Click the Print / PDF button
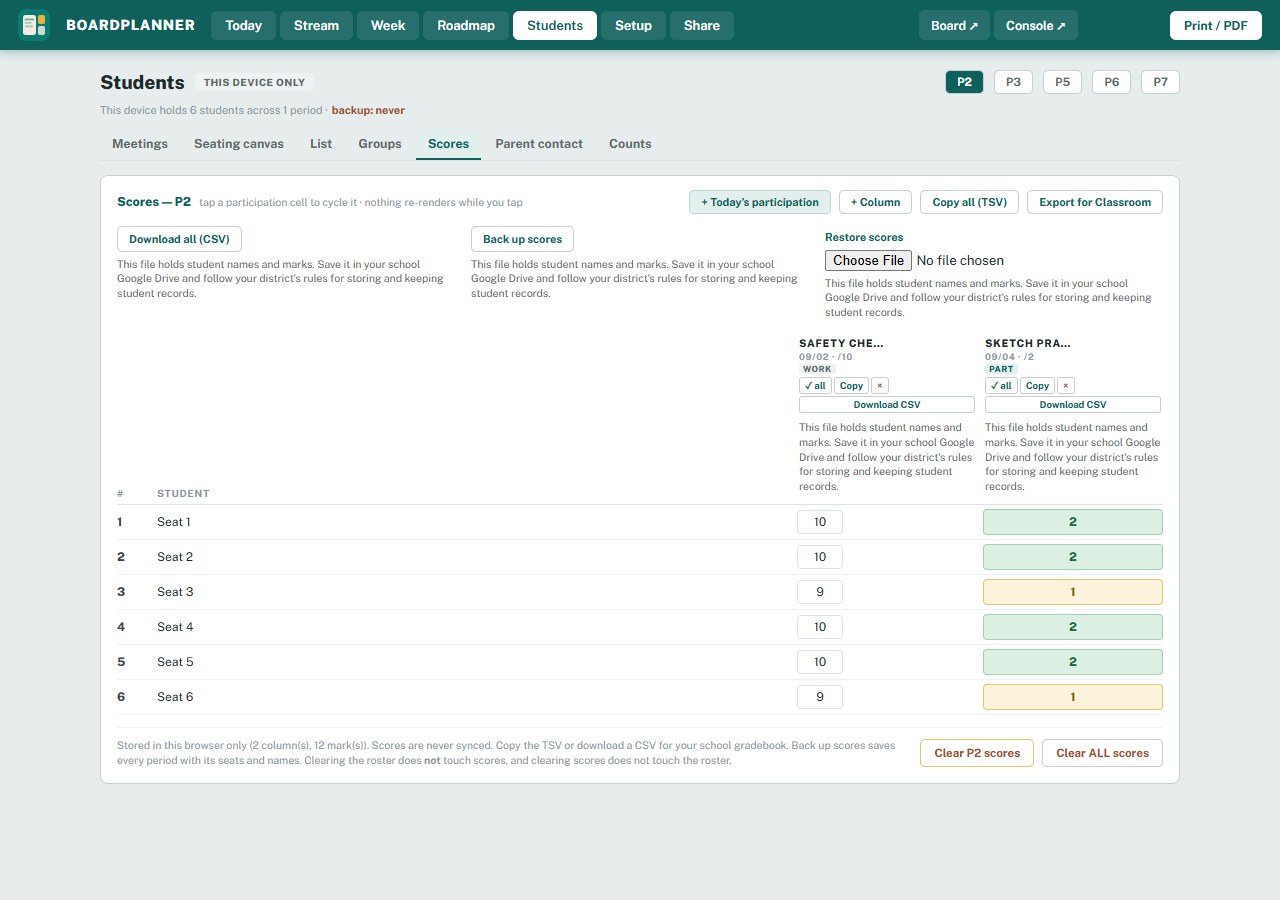Image resolution: width=1280 pixels, height=900 pixels. (x=1216, y=25)
